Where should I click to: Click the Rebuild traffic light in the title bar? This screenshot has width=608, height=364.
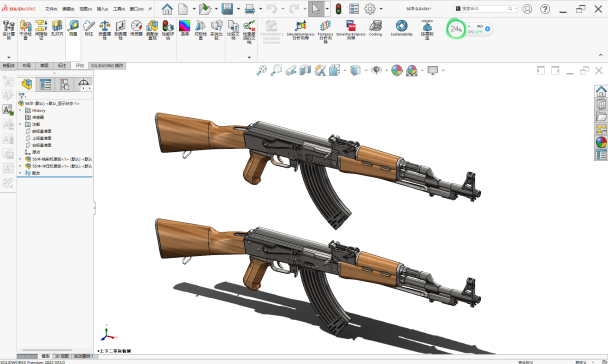[339, 9]
